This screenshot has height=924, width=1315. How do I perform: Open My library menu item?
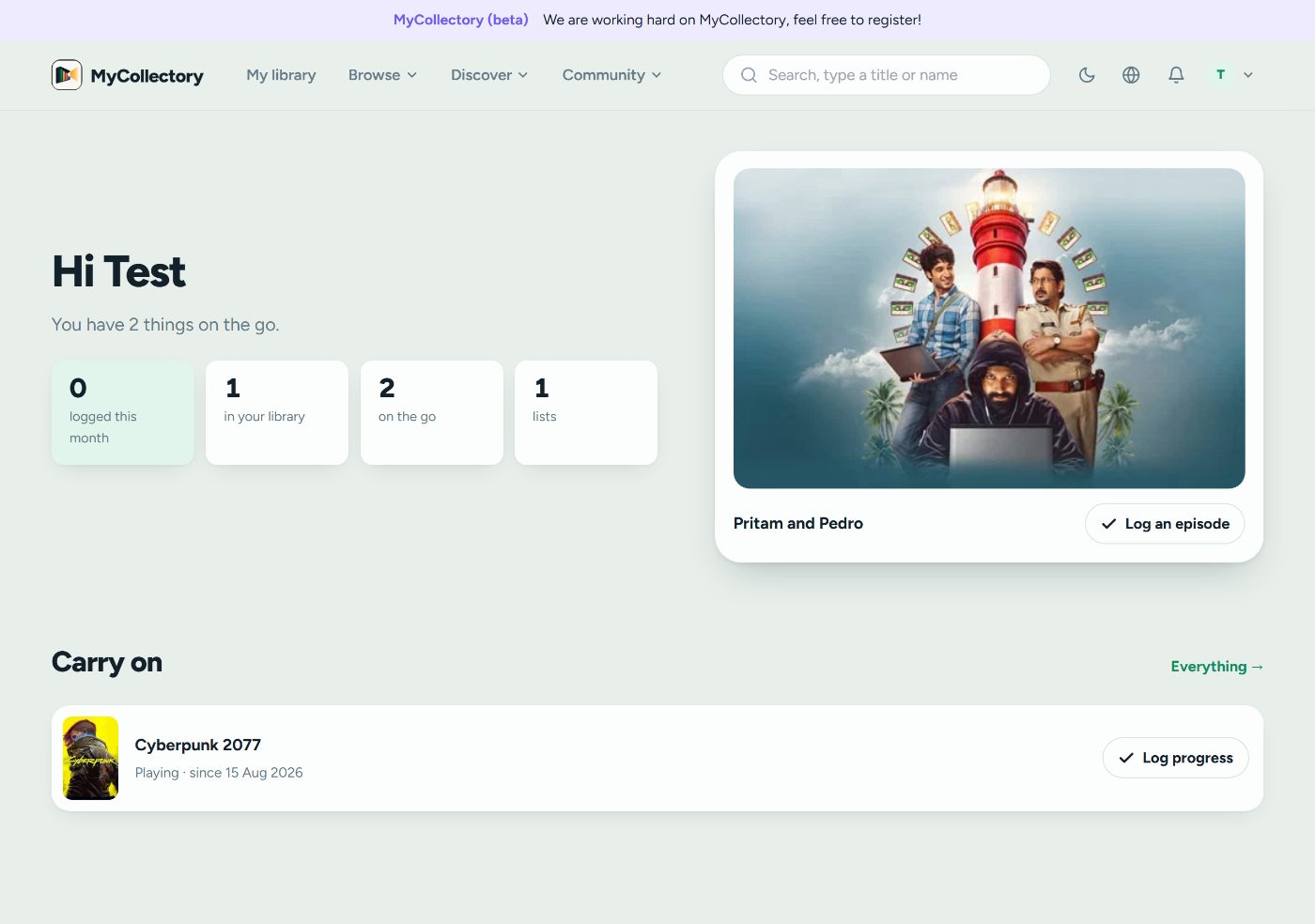click(281, 75)
